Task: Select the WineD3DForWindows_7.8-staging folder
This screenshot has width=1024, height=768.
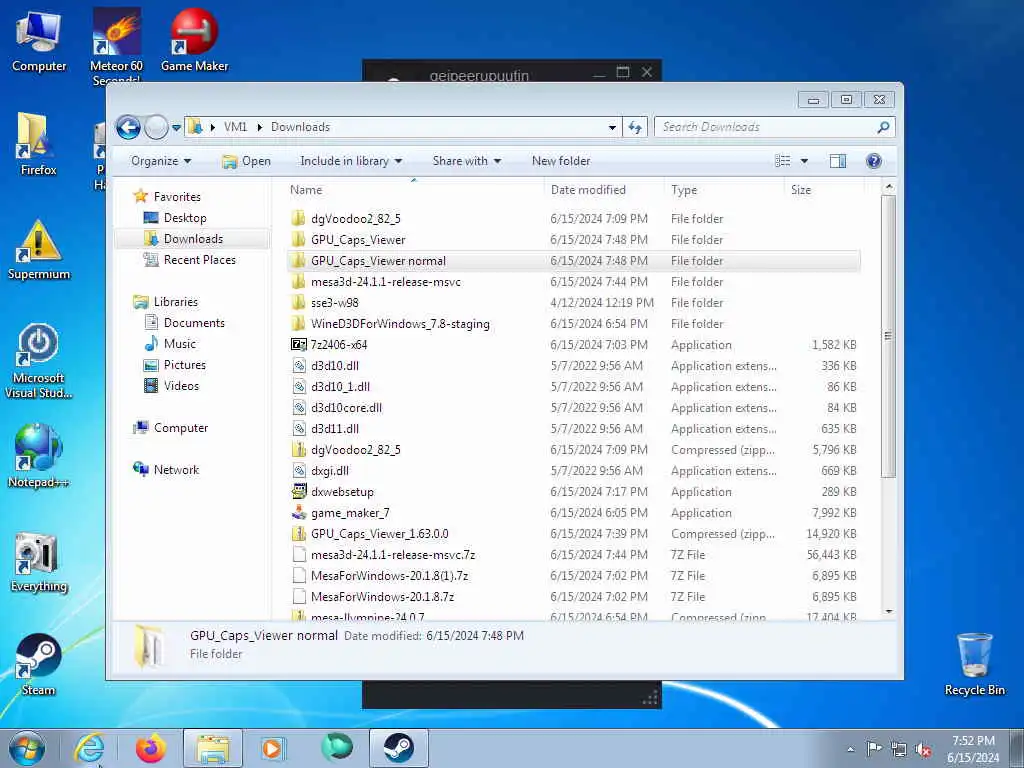Action: click(x=573, y=323)
